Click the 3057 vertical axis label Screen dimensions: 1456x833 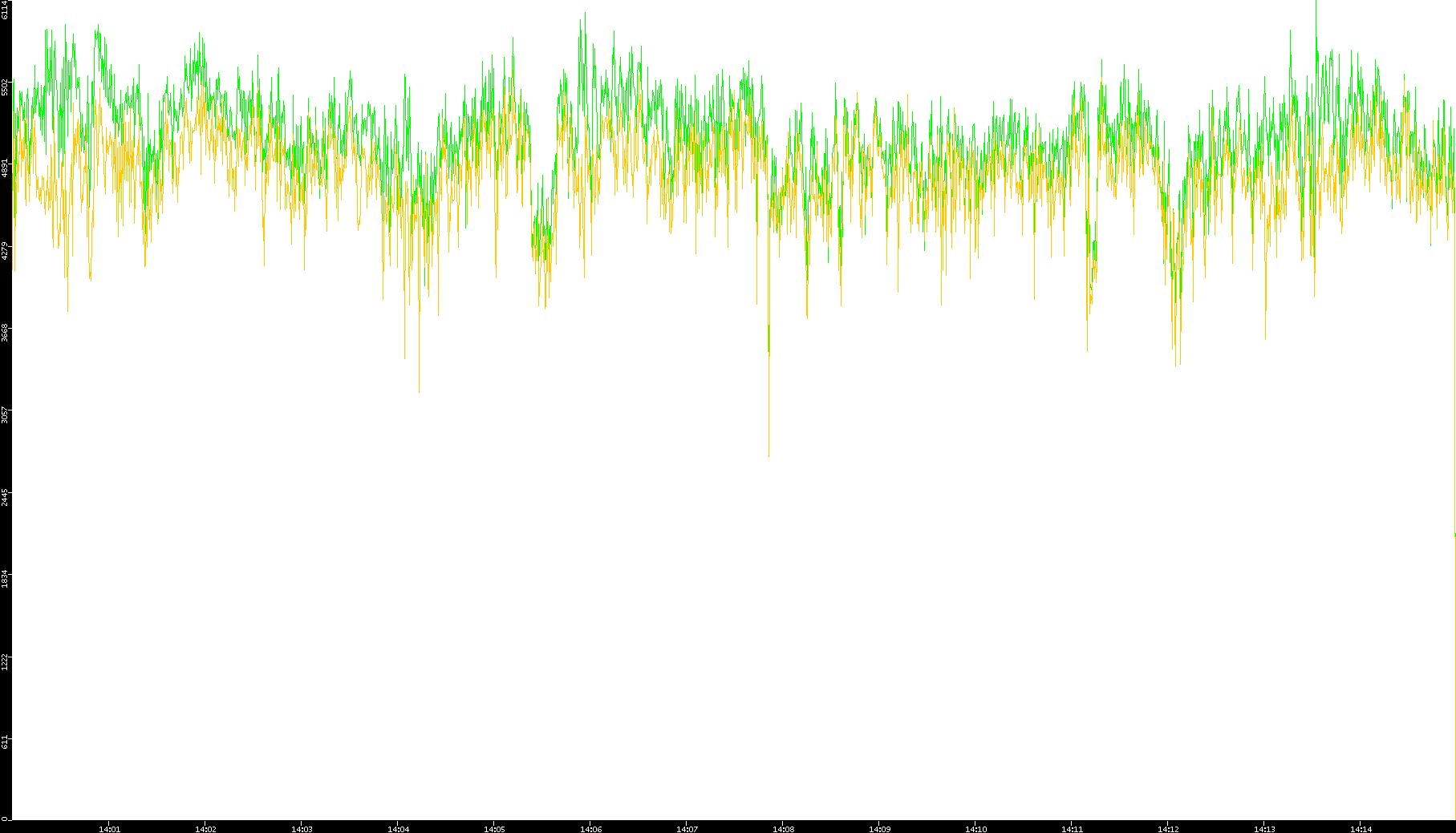coord(6,414)
